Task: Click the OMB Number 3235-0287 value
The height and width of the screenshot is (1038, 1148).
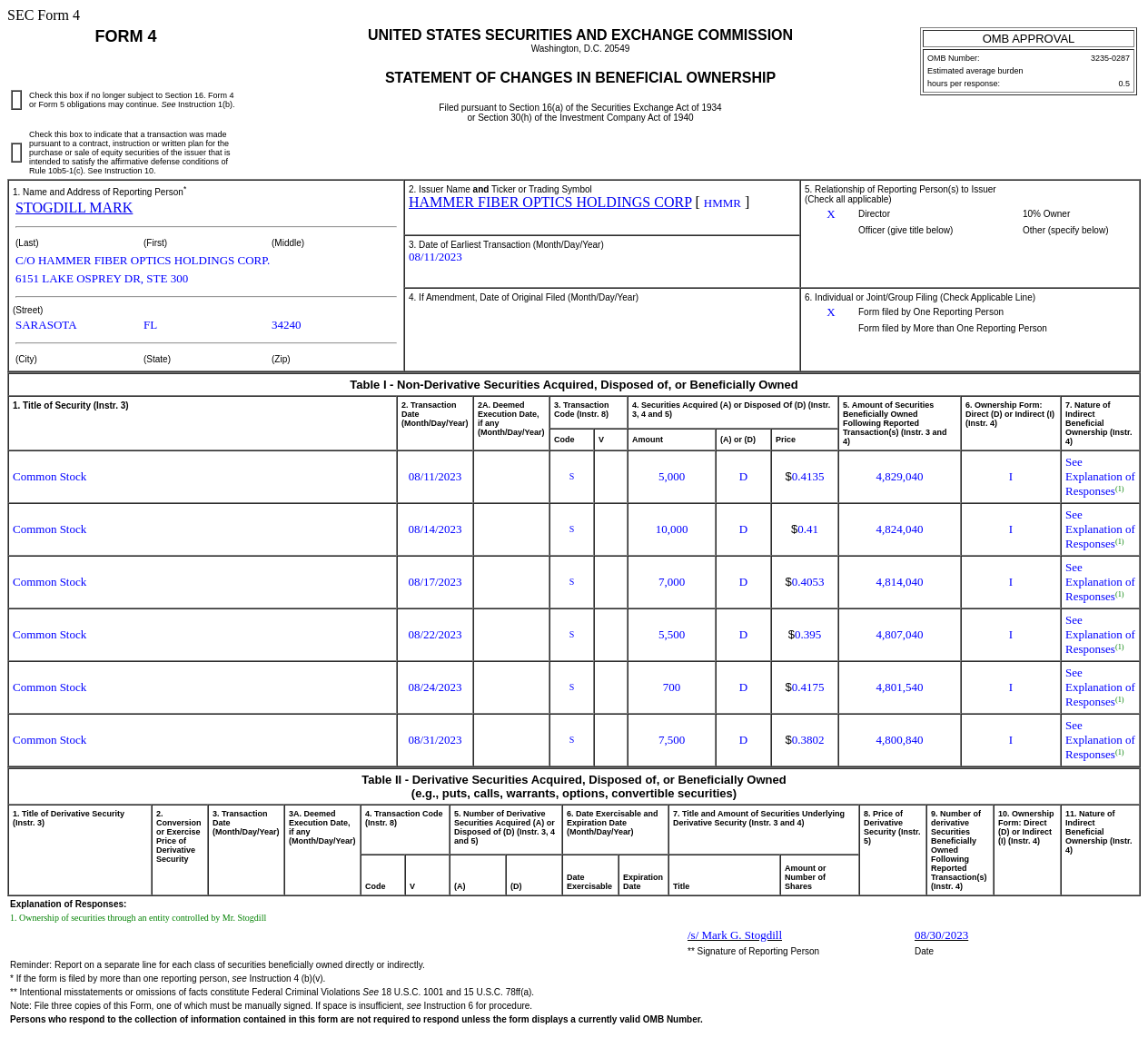Action: (x=1110, y=58)
